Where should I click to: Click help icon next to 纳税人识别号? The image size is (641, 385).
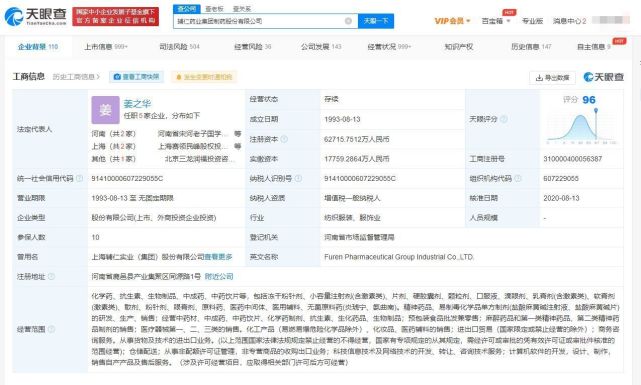click(298, 178)
